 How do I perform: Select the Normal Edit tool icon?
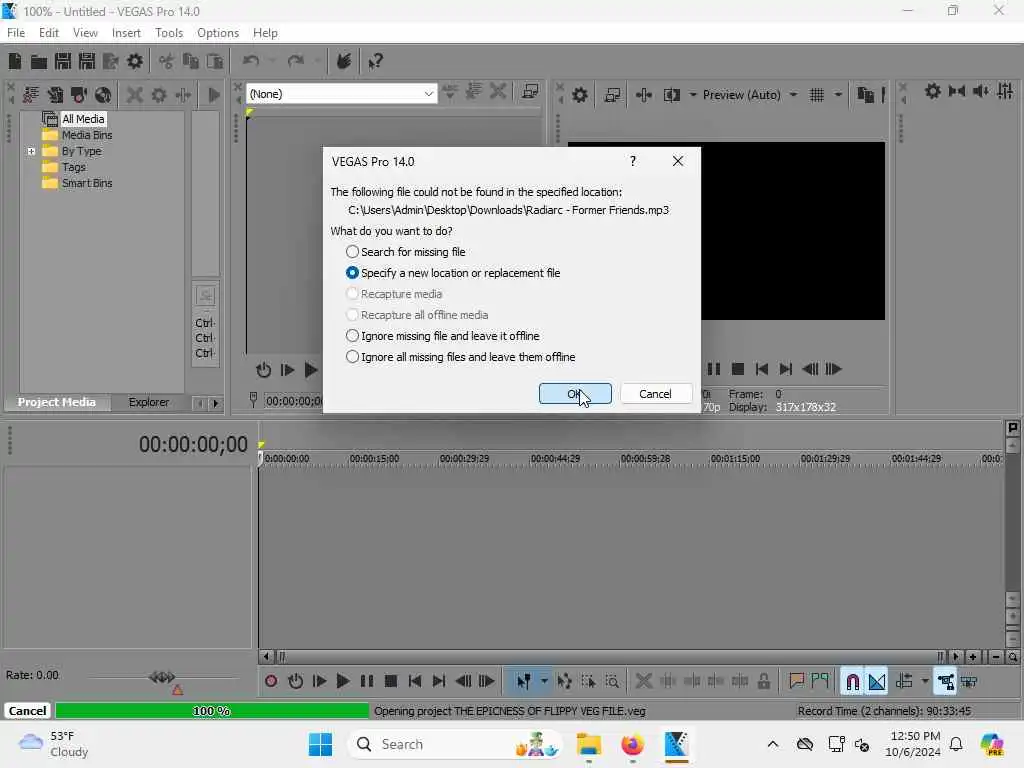(x=523, y=681)
